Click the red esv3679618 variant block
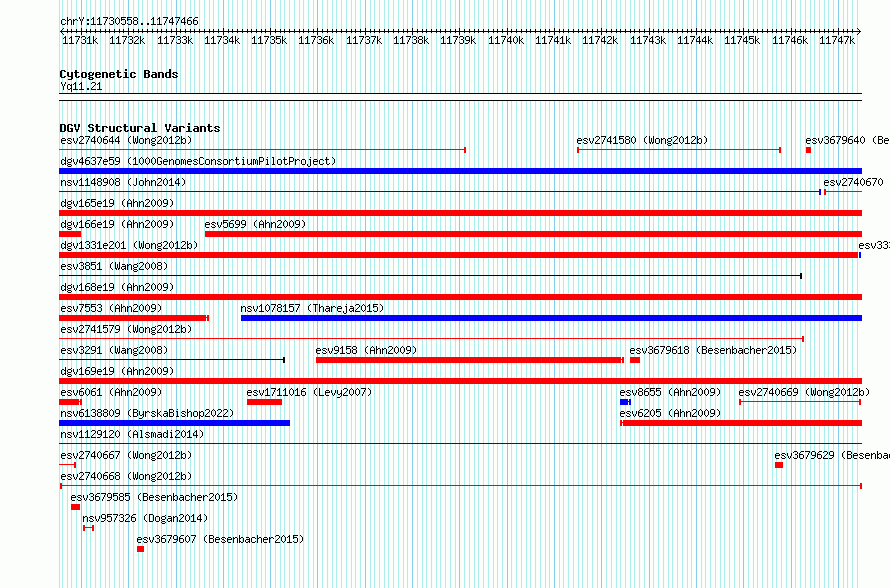Viewport: 890px width, 588px height. point(635,360)
